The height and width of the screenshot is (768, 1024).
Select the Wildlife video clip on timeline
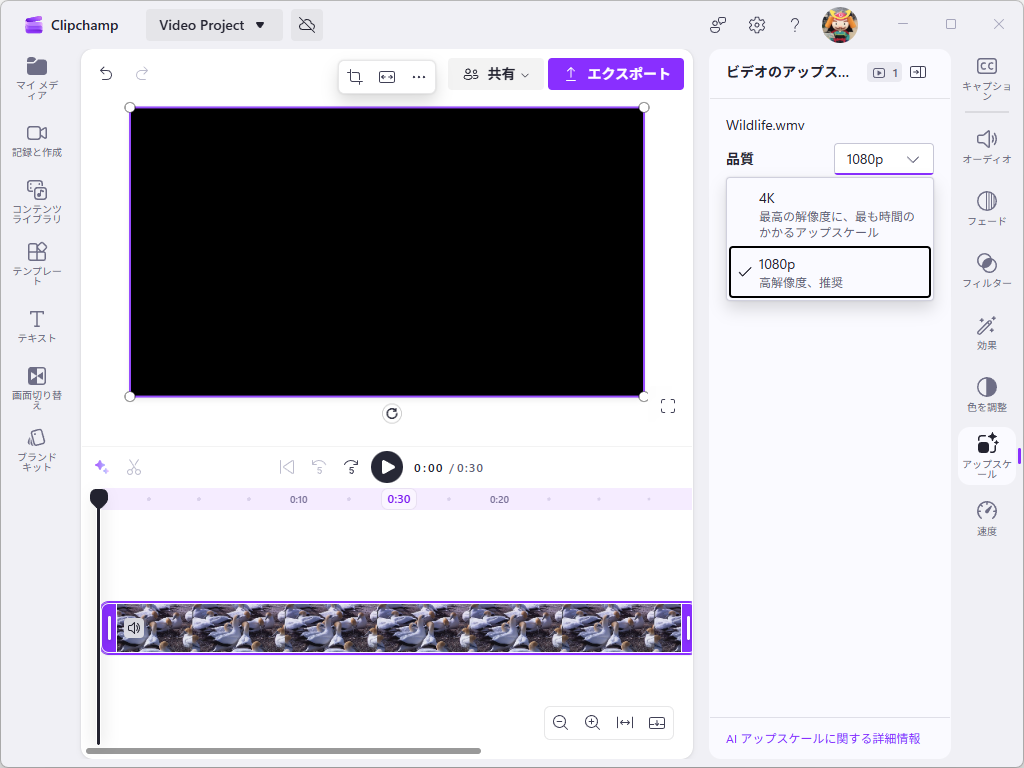[x=397, y=628]
